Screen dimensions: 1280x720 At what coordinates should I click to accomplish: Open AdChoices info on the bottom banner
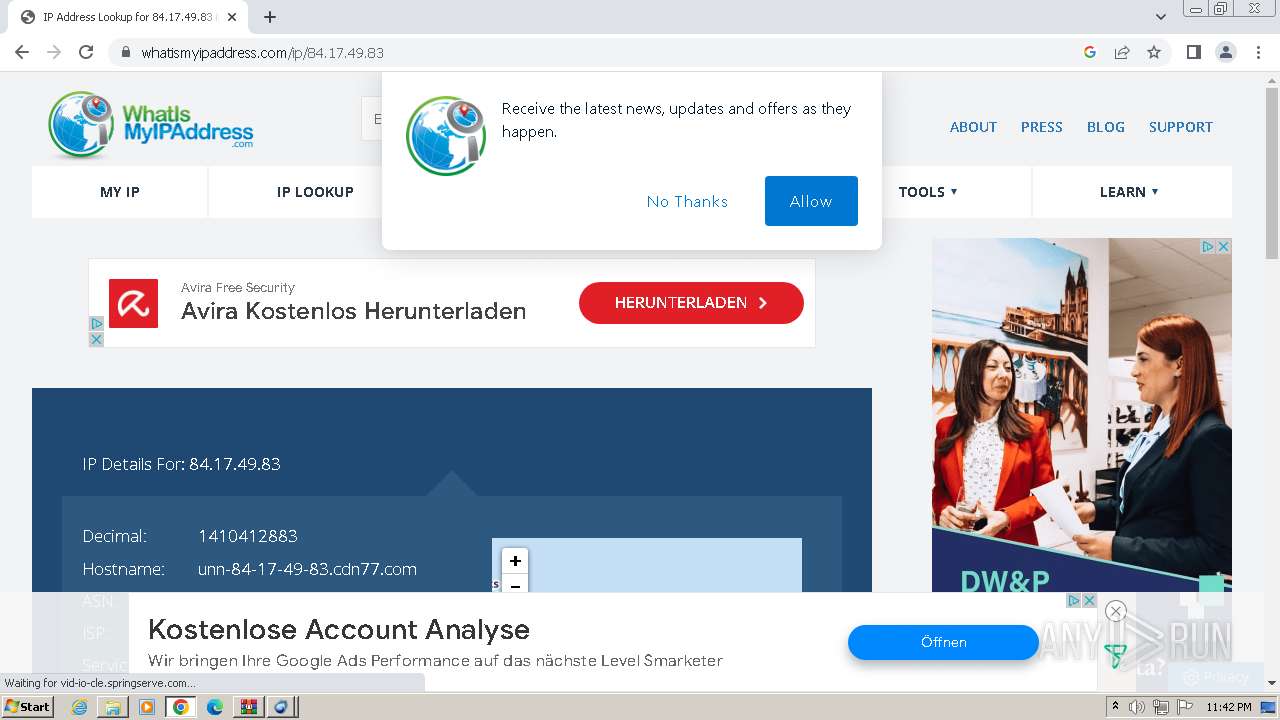1074,601
